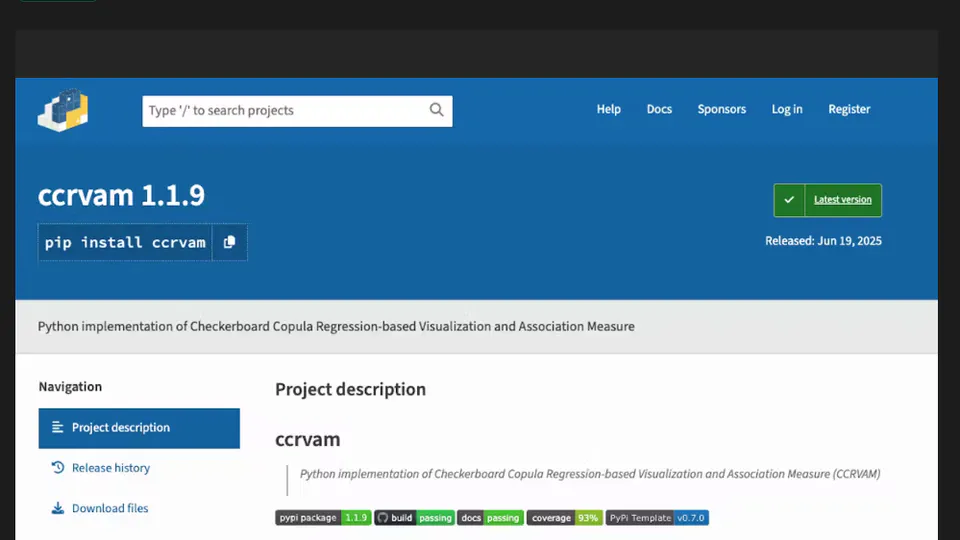Click the Log in link

click(x=786, y=109)
